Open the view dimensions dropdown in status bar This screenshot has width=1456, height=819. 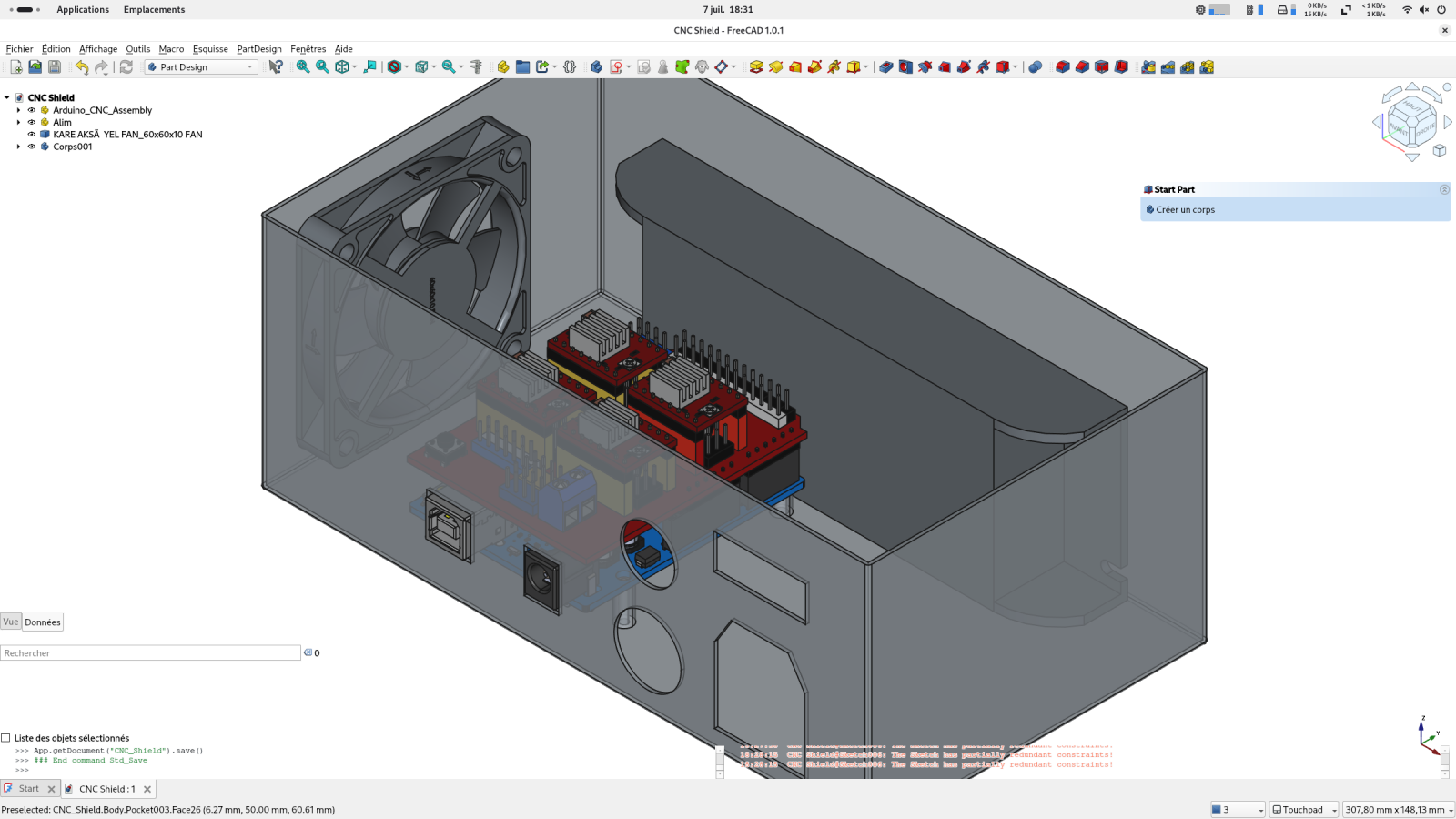click(1399, 809)
